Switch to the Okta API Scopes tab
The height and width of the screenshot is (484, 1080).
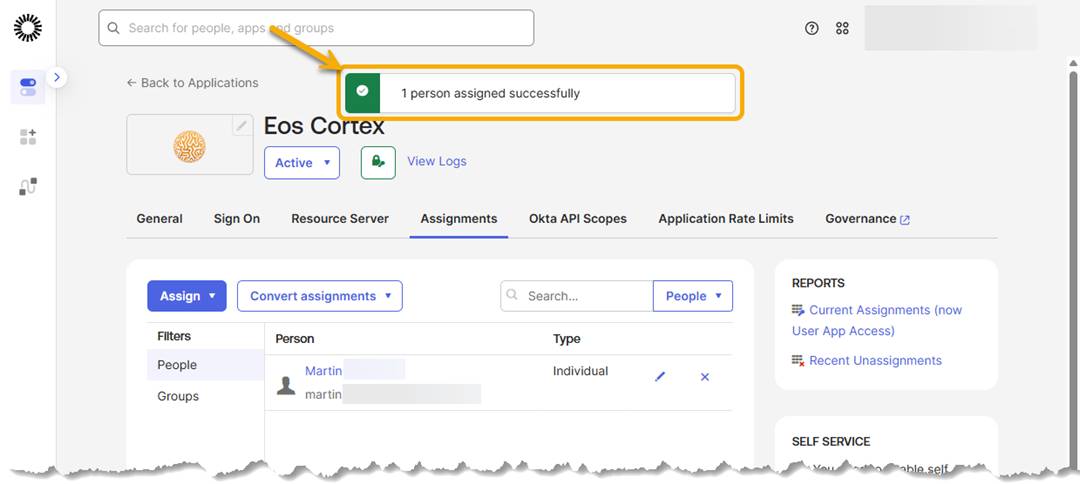(x=578, y=219)
